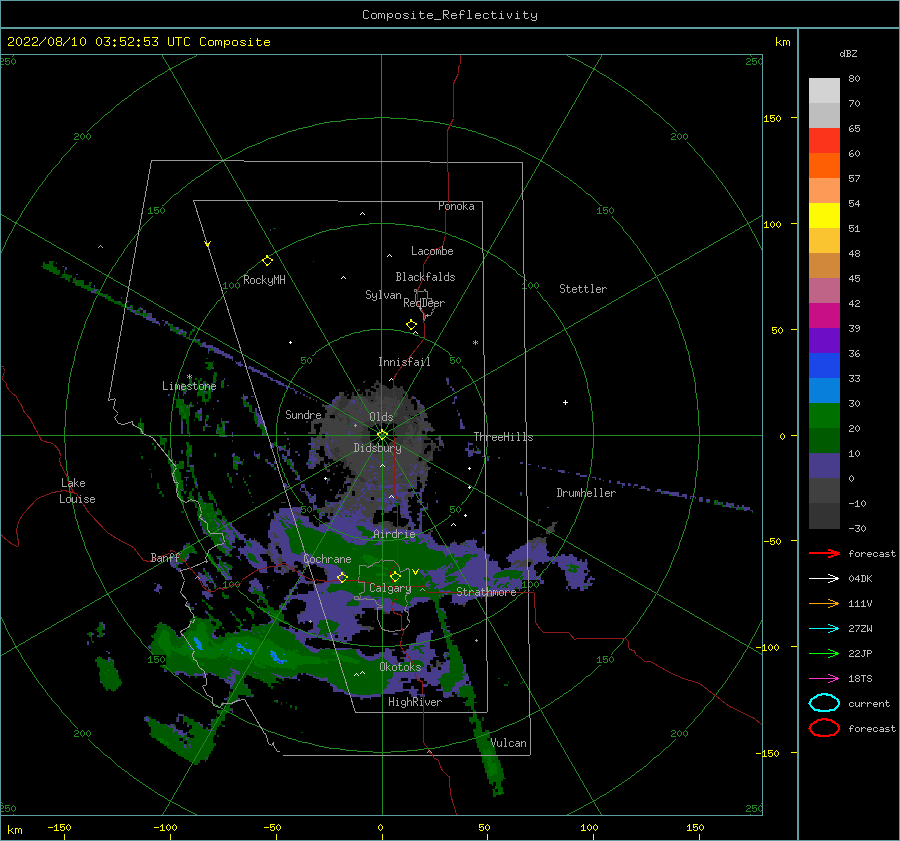
Task: Click the Composite_Reflectivity title
Action: point(449,15)
